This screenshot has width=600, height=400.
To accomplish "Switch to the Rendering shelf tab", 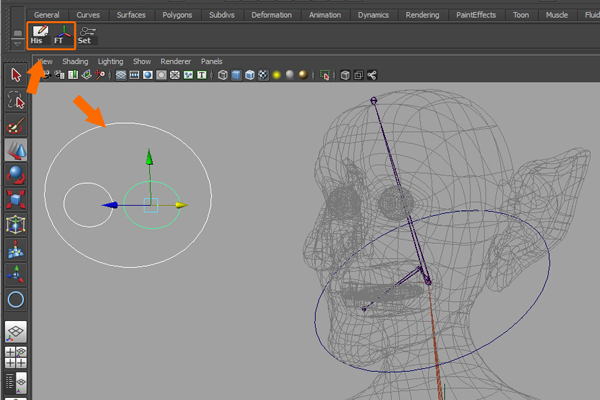I will [x=422, y=15].
